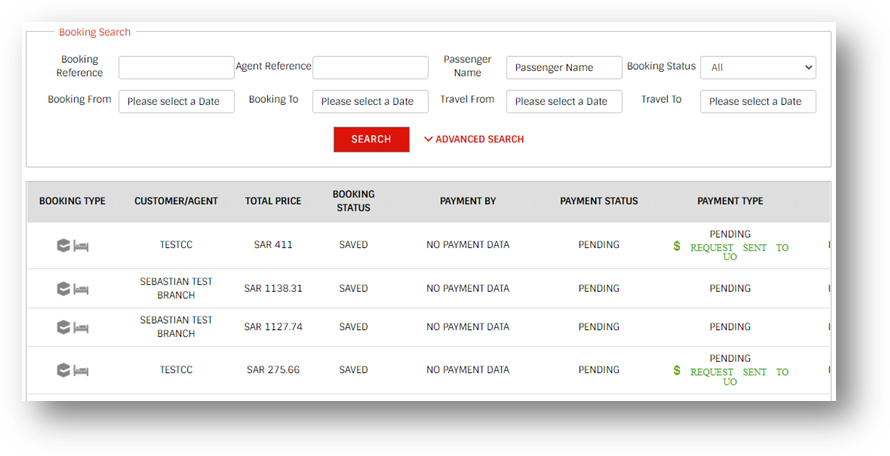
Task: Click the hotel bed icon in SAR 275.66 row
Action: (81, 371)
